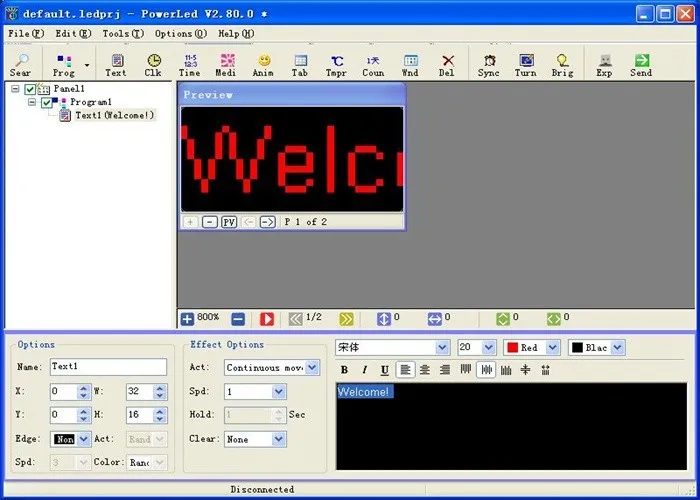This screenshot has width=700, height=500.
Task: Open the Tools menu
Action: coord(123,33)
